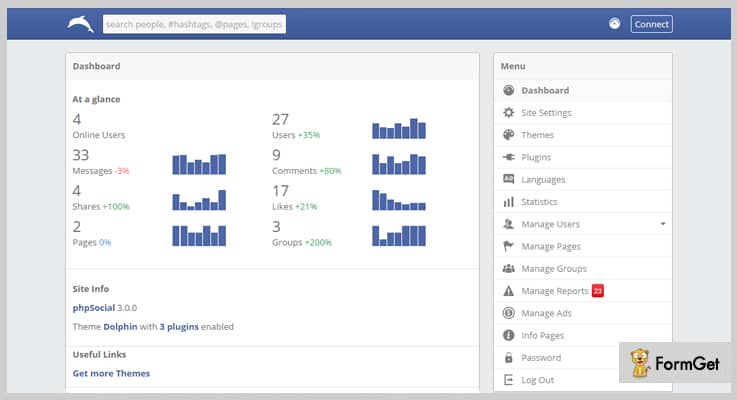
Task: Click the Manage Reports warning triangle icon
Action: pos(509,291)
